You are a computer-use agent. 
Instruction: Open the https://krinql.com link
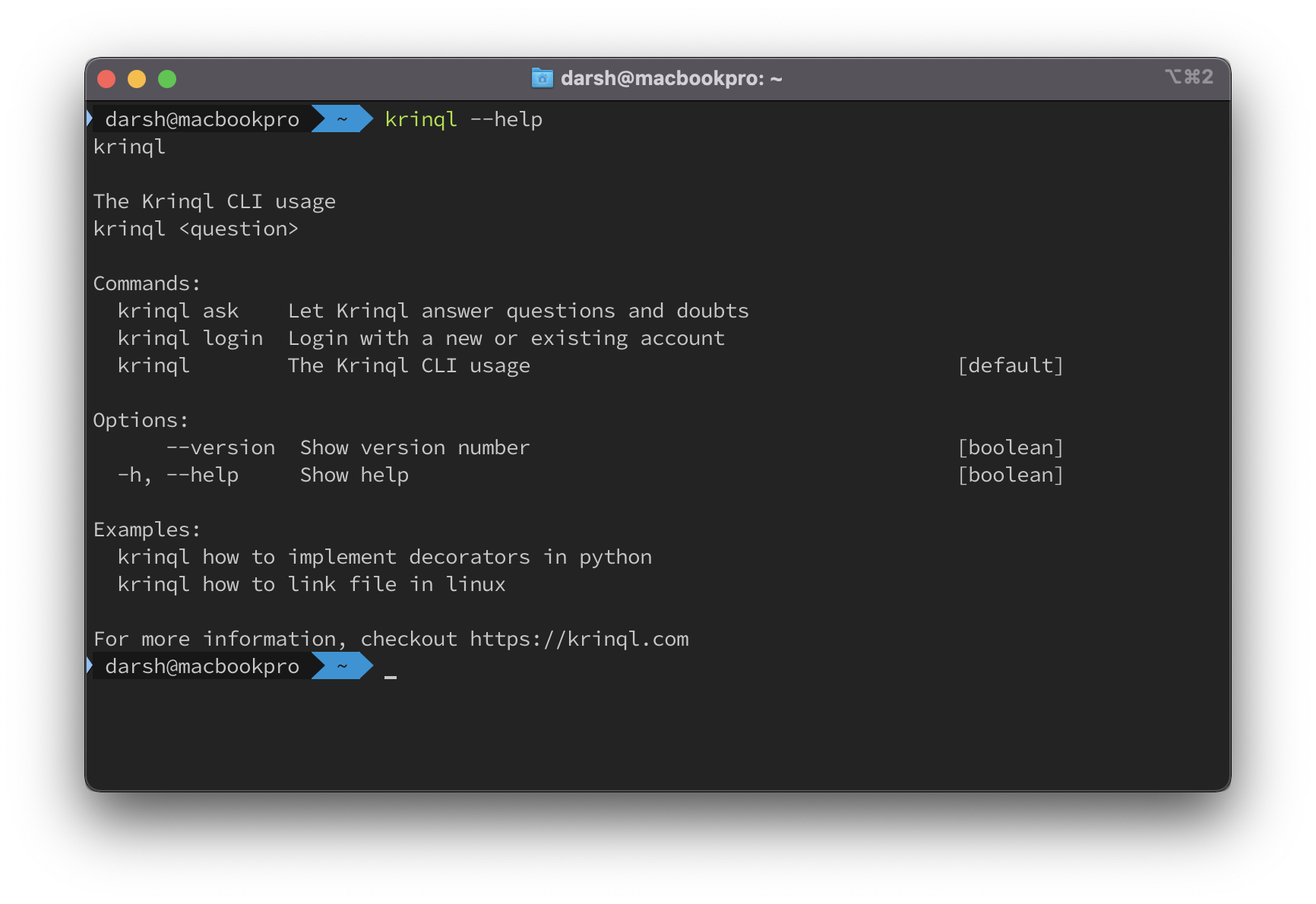click(x=579, y=639)
